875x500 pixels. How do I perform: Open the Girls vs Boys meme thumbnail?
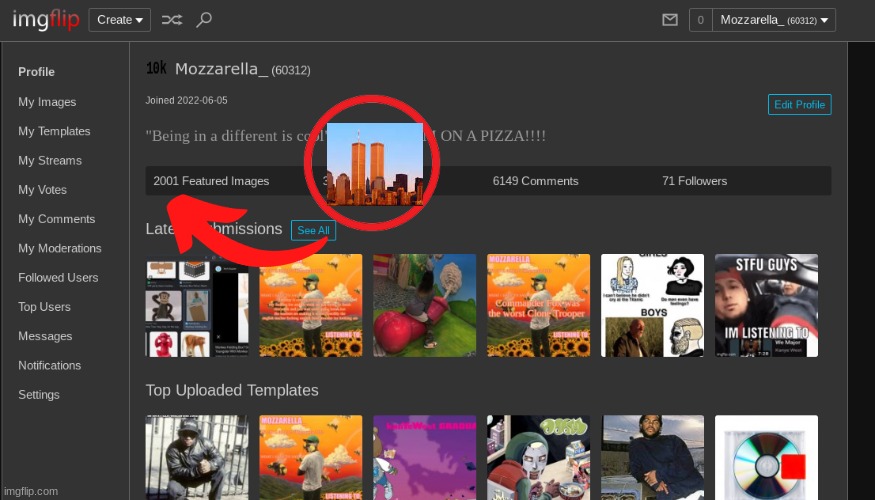coord(652,305)
